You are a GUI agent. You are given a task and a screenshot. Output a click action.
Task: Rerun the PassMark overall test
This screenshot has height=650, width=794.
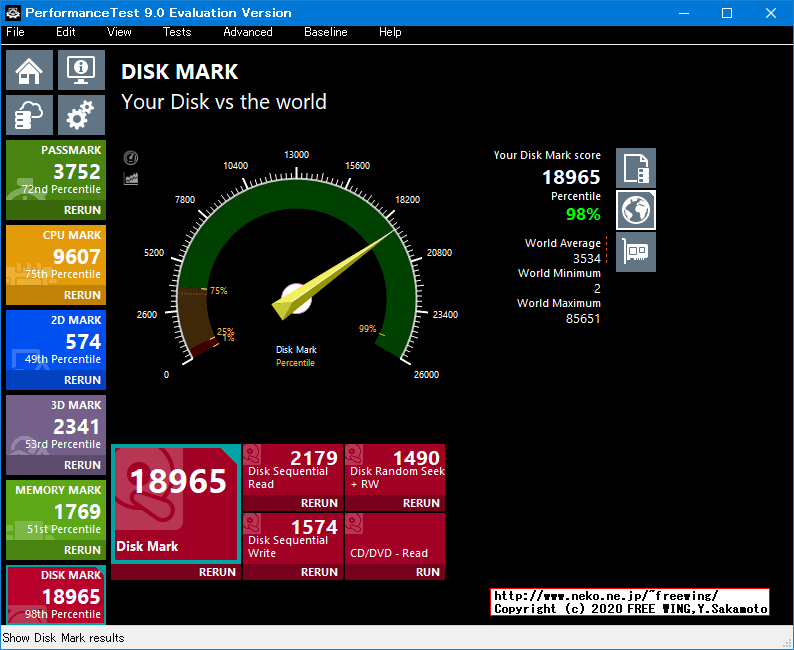pos(82,210)
